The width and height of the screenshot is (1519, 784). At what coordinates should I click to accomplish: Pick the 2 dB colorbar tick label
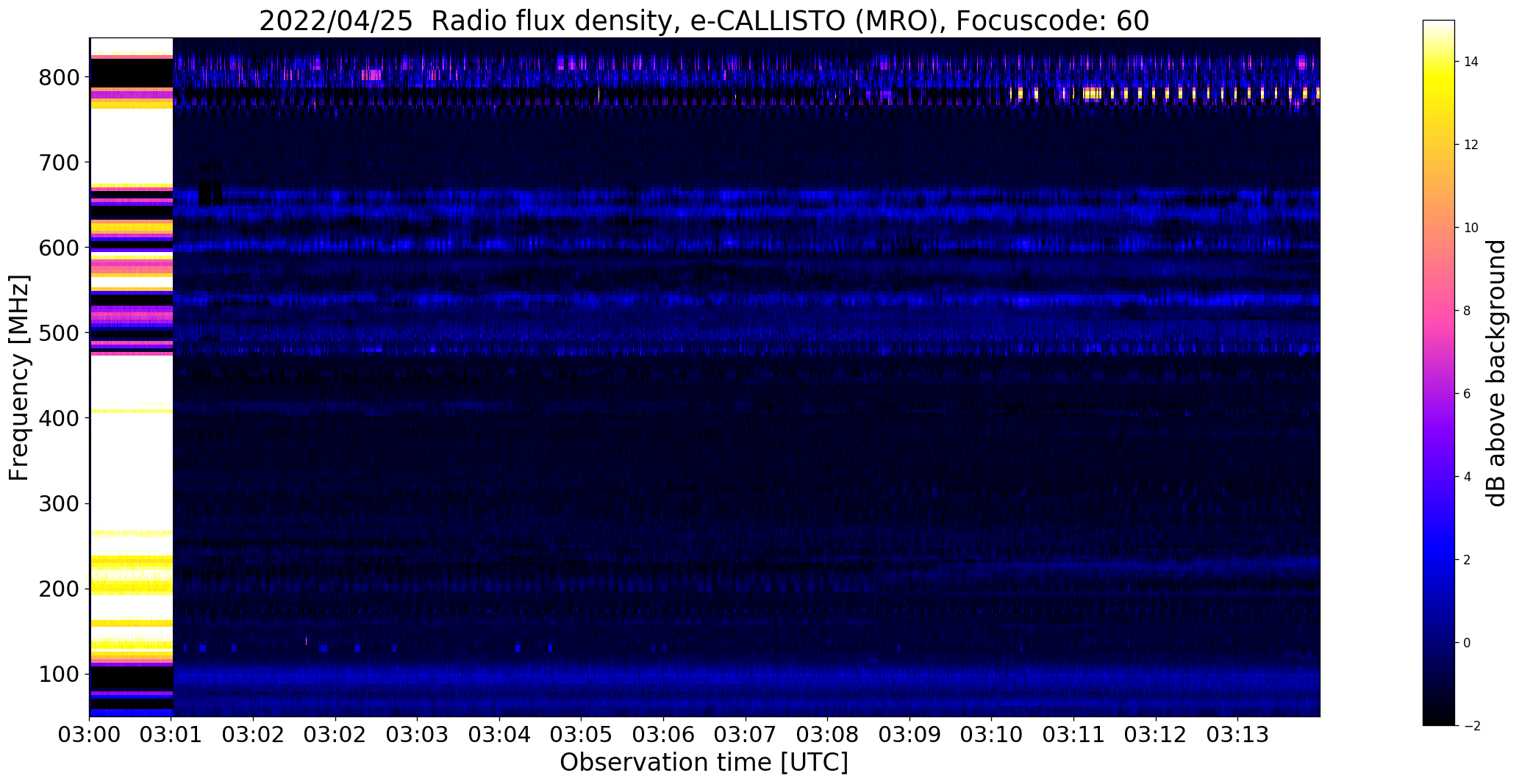tap(1468, 560)
